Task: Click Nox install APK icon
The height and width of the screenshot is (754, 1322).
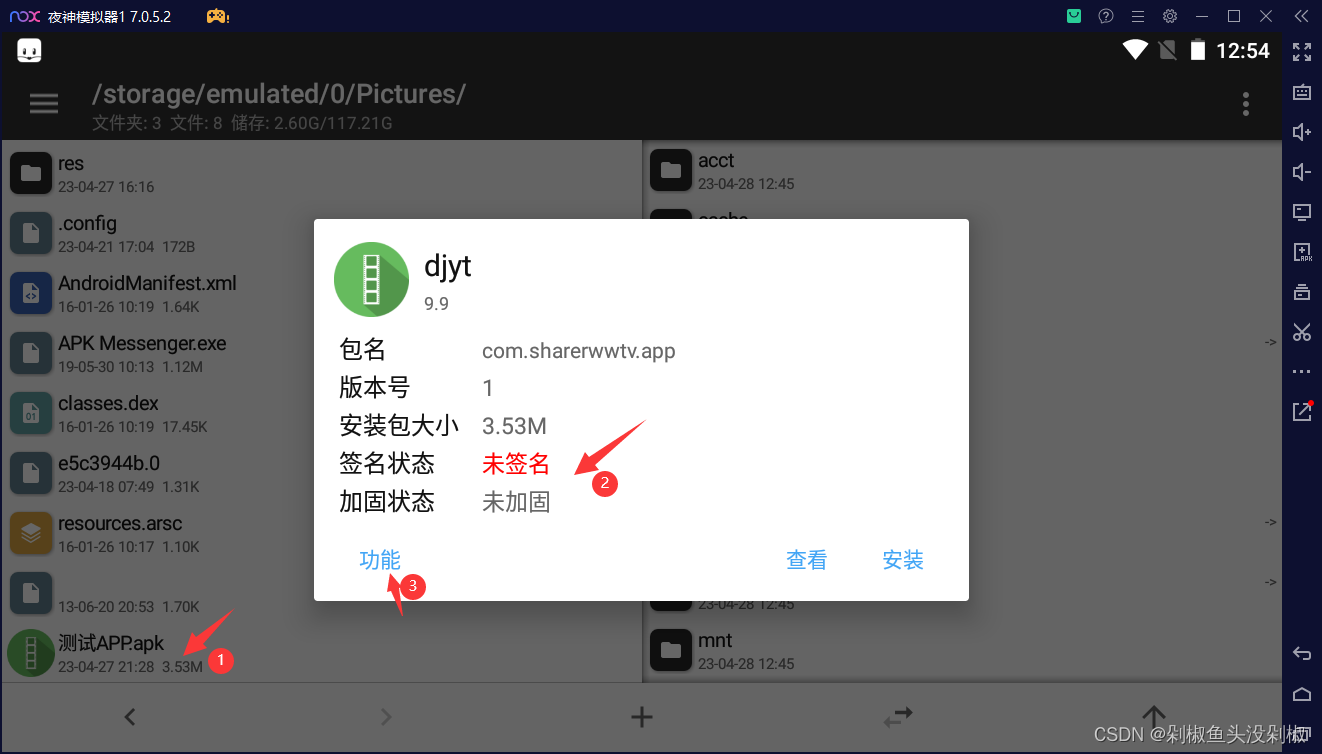Action: 1302,252
